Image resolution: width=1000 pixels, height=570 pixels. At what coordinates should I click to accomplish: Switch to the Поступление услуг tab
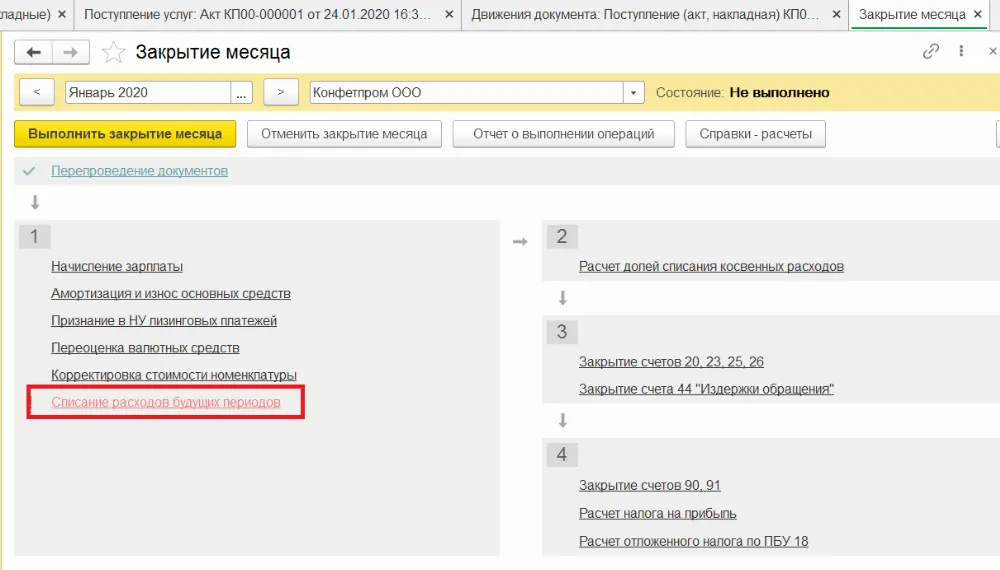pyautogui.click(x=258, y=15)
